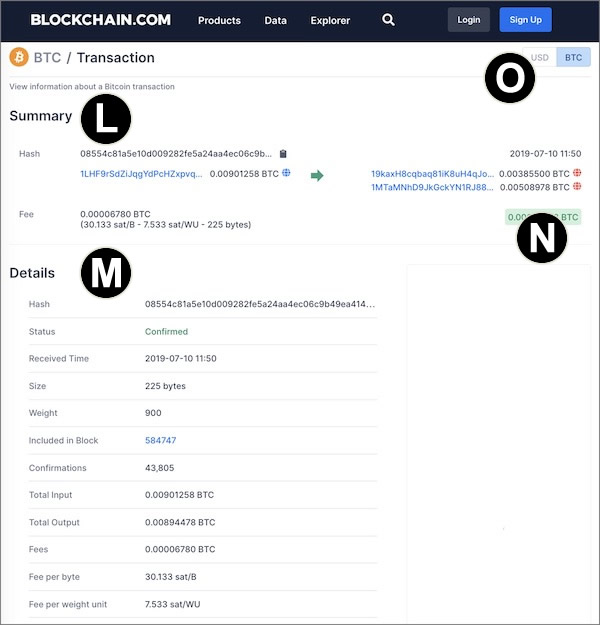Click Fee per byte value 30.133 sat/B
The width and height of the screenshot is (600, 625).
(171, 577)
